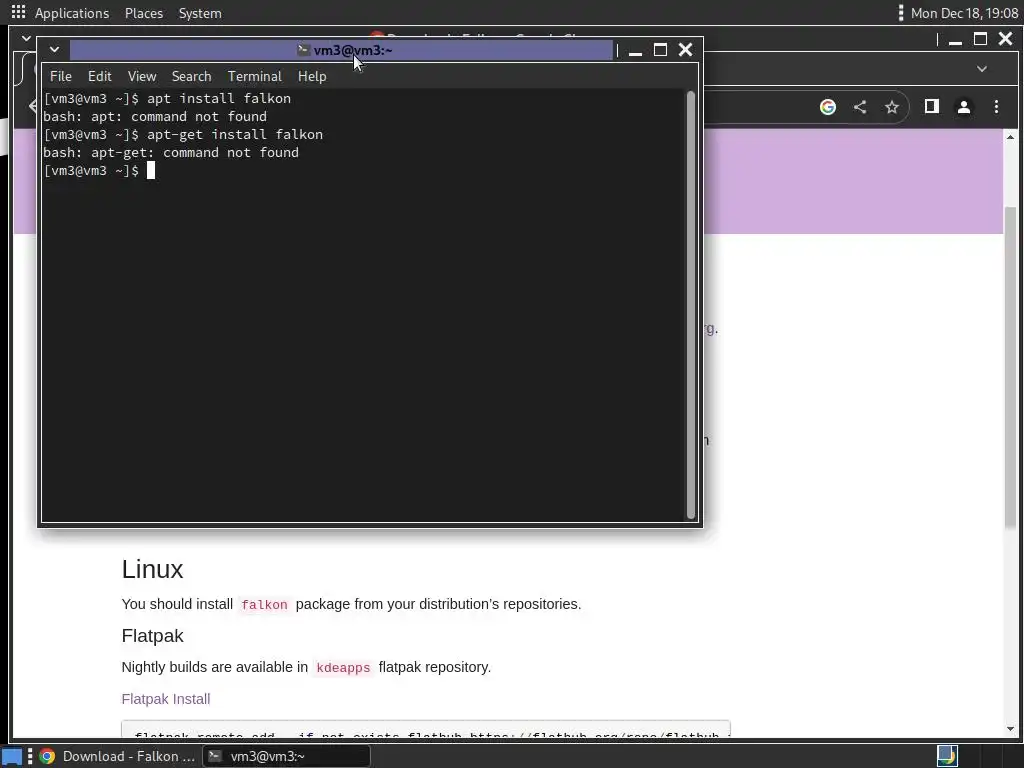1024x768 pixels.
Task: Click the clock showing Mon Dec 18
Action: click(x=964, y=13)
